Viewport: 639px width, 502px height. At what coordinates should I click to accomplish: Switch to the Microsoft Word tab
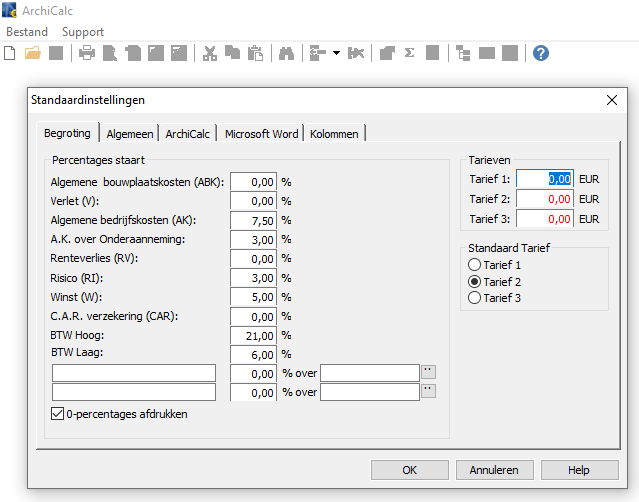tap(261, 134)
